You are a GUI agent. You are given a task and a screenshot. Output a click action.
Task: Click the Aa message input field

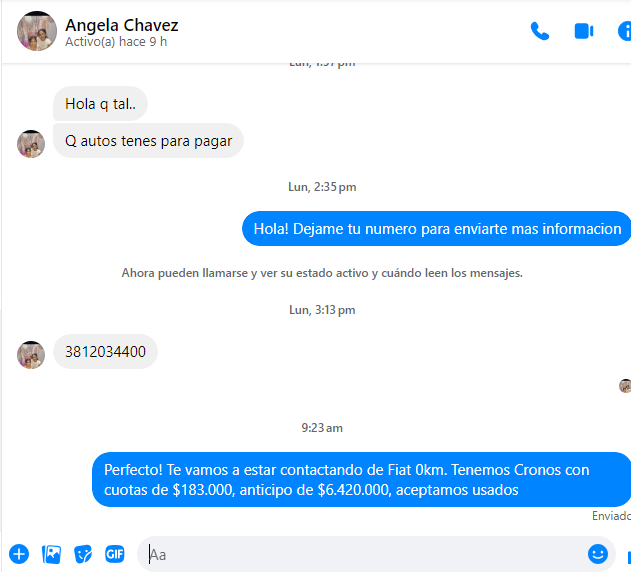coord(362,555)
